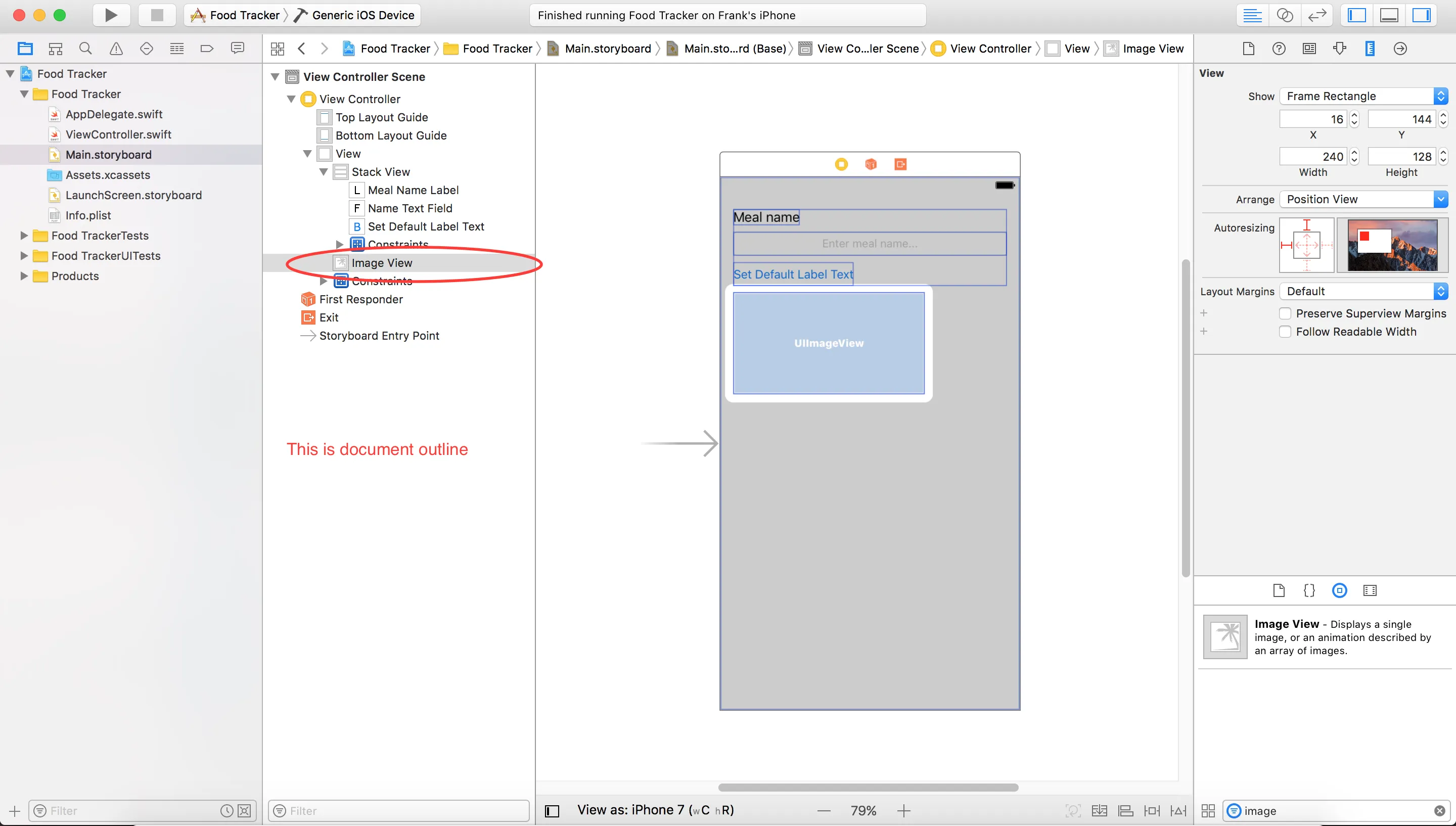Viewport: 1456px width, 826px height.
Task: Open the Assistant editor
Action: (1284, 15)
